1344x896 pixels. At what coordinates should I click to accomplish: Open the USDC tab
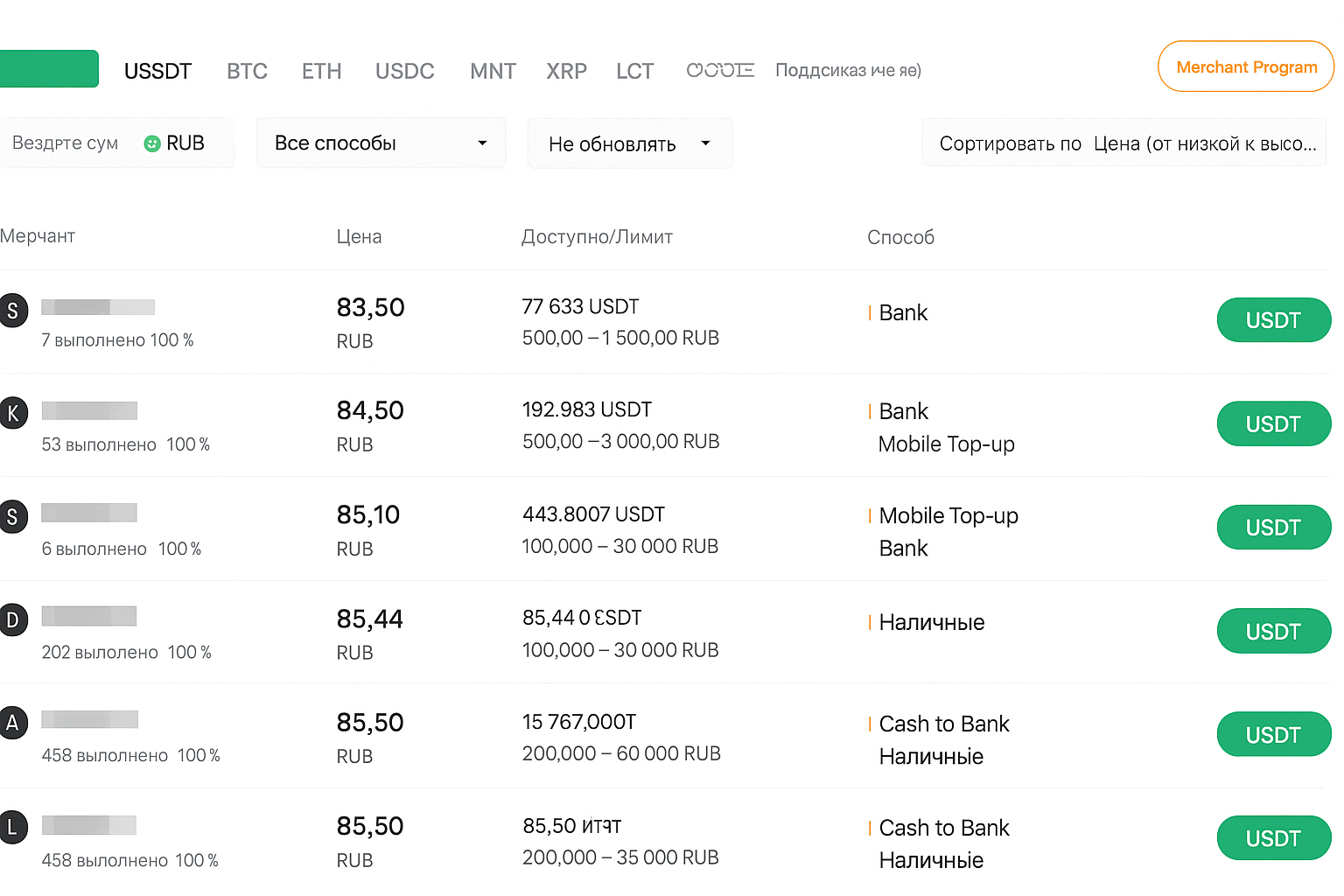(x=404, y=71)
